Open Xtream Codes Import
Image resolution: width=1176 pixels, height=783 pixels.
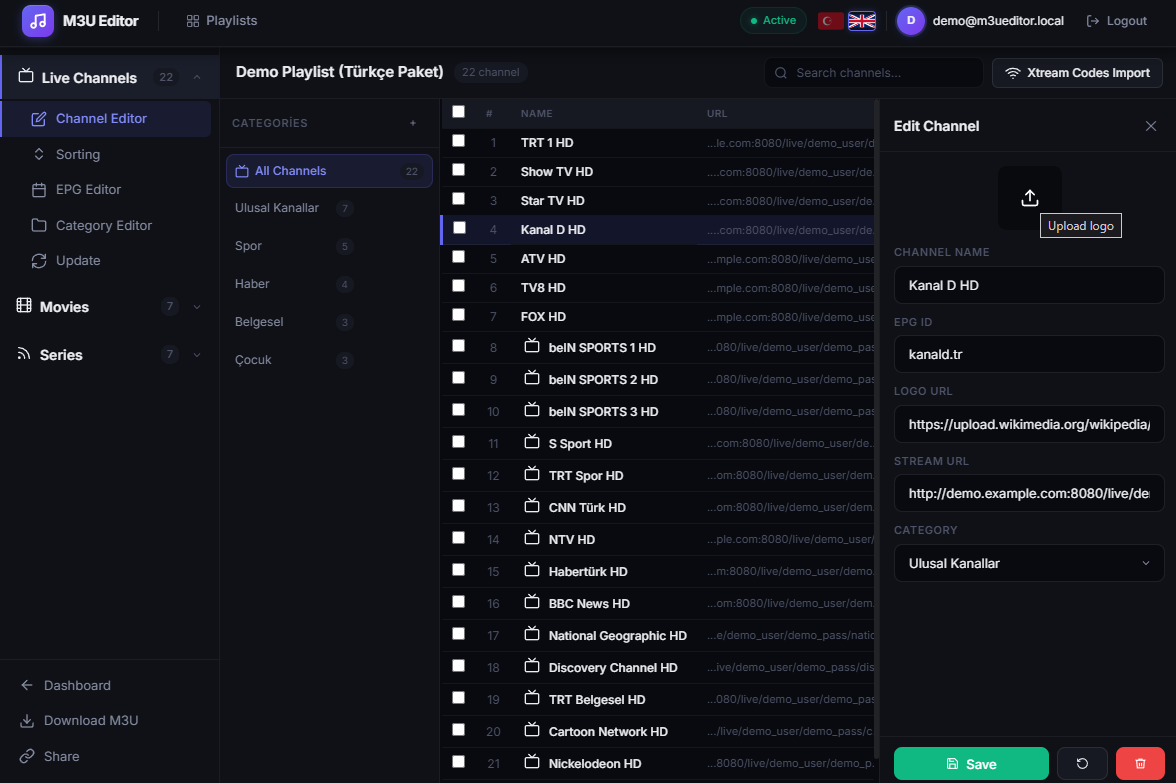coord(1077,73)
